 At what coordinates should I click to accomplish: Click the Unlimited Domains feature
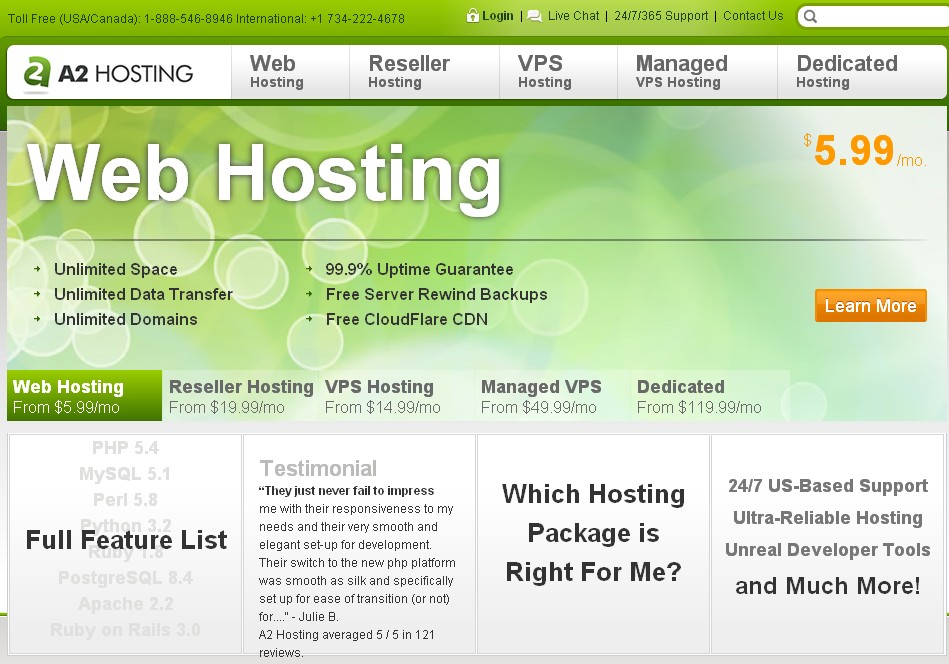click(126, 319)
